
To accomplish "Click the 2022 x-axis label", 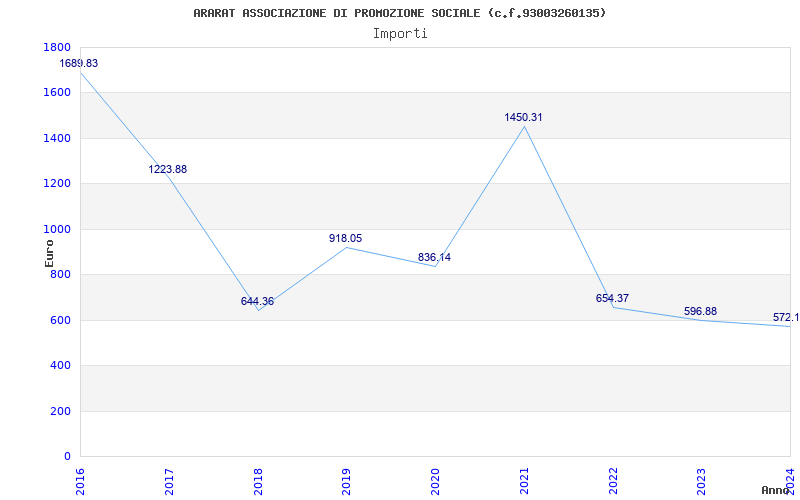I will [614, 481].
